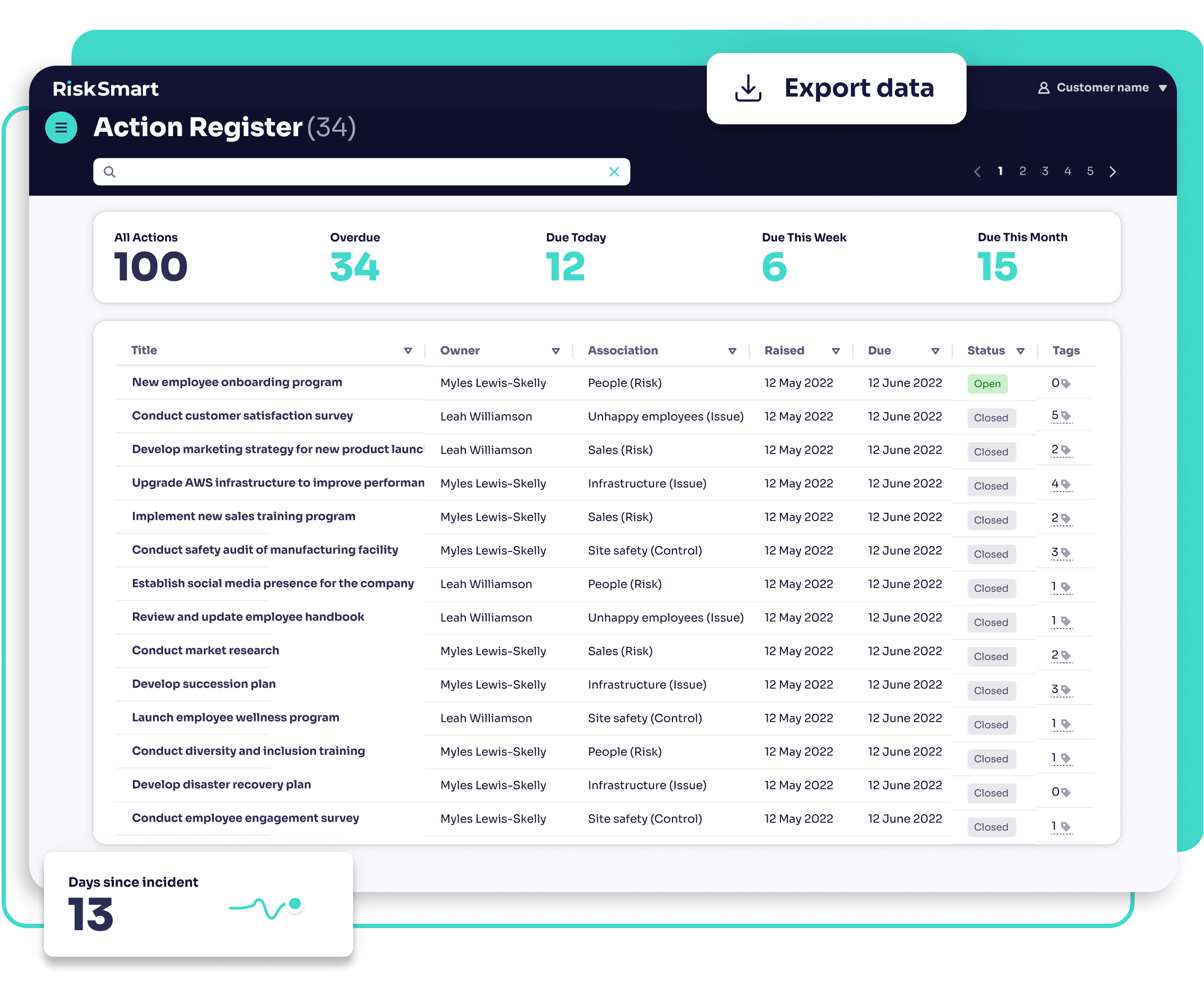Go to next page with right chevron
This screenshot has height=989, width=1204.
(1112, 172)
